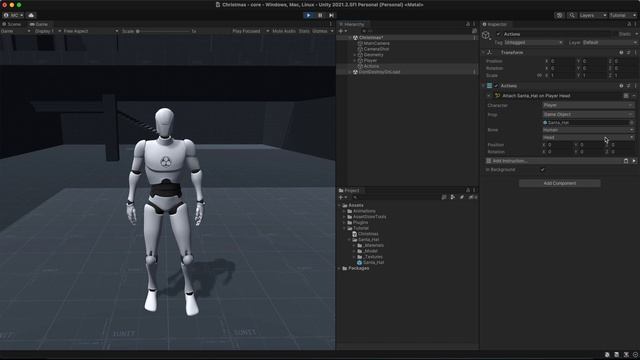Open the Tutorial layout dropdown
The height and width of the screenshot is (360, 640).
622,15
